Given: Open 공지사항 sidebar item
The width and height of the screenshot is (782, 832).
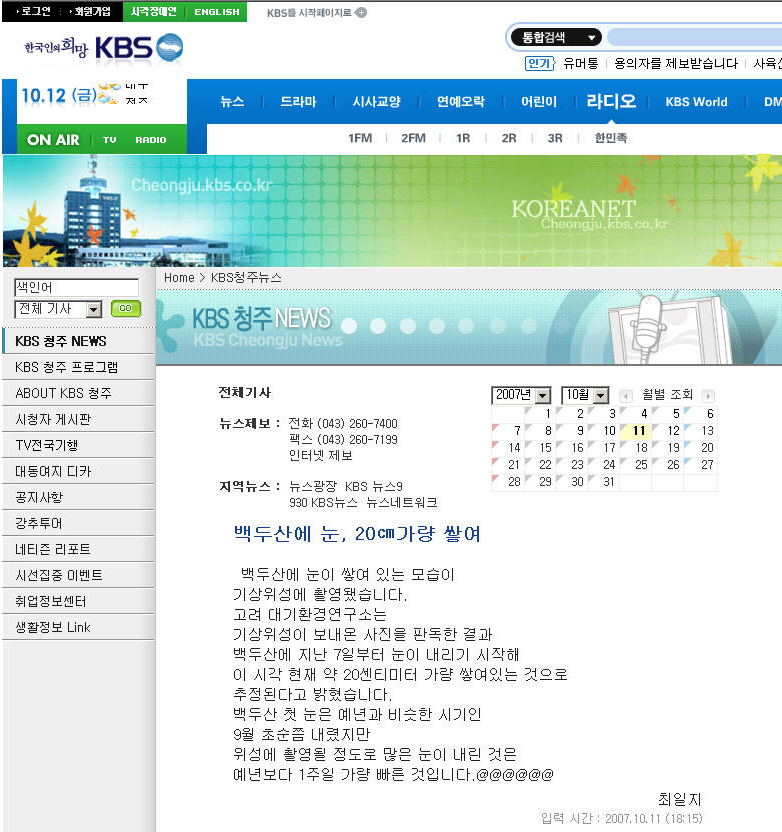Looking at the screenshot, I should click(x=79, y=497).
